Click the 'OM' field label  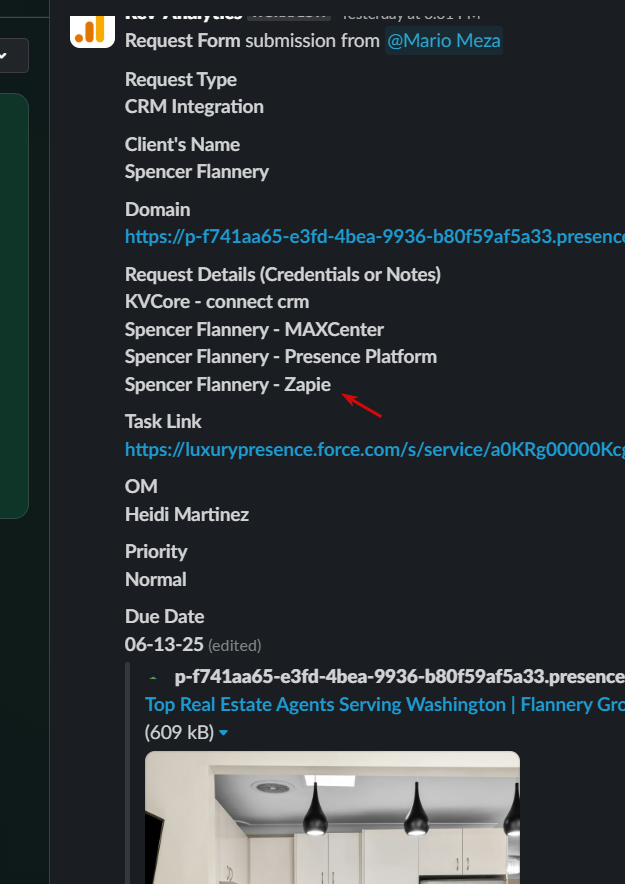[x=141, y=486]
